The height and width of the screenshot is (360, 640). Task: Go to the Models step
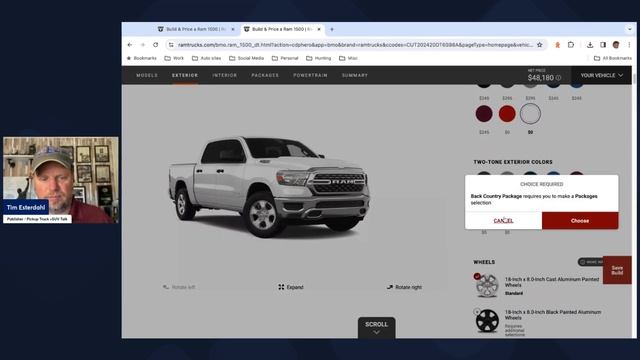point(147,76)
